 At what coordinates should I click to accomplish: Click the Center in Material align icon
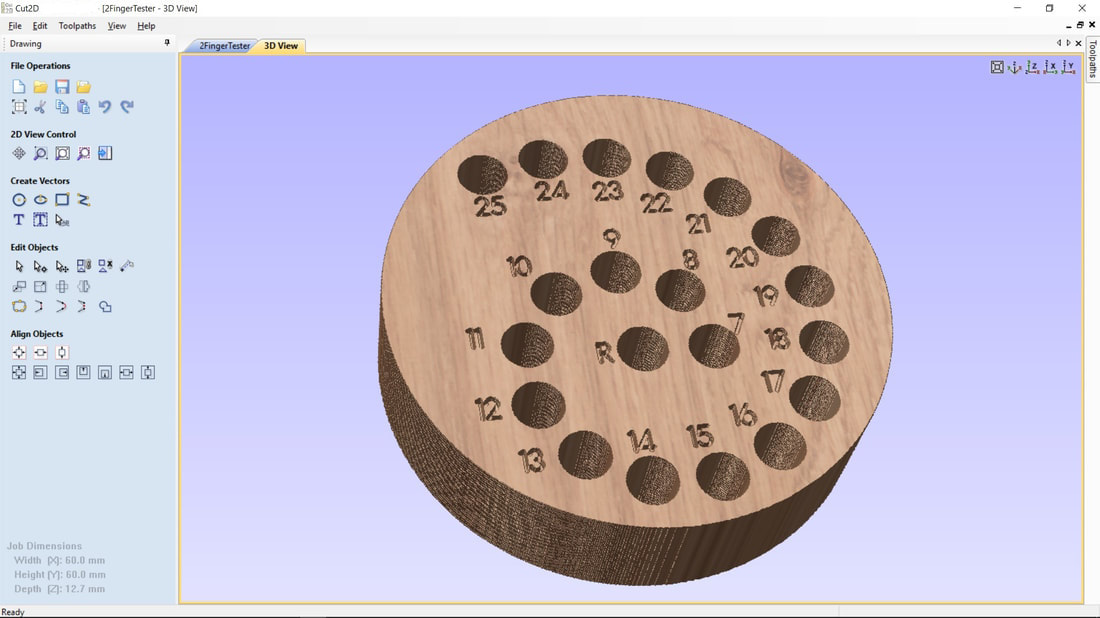click(19, 353)
